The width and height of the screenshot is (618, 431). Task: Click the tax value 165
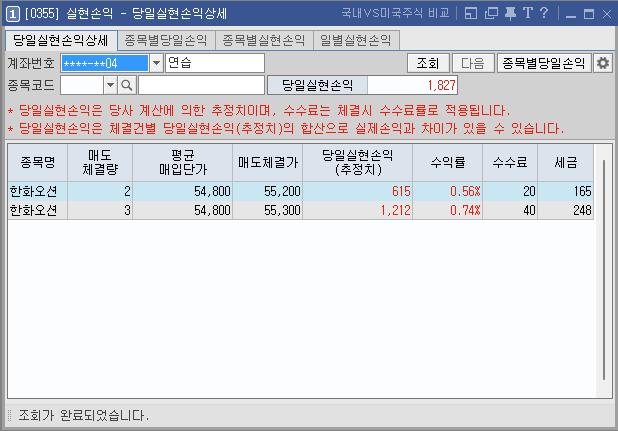[582, 191]
